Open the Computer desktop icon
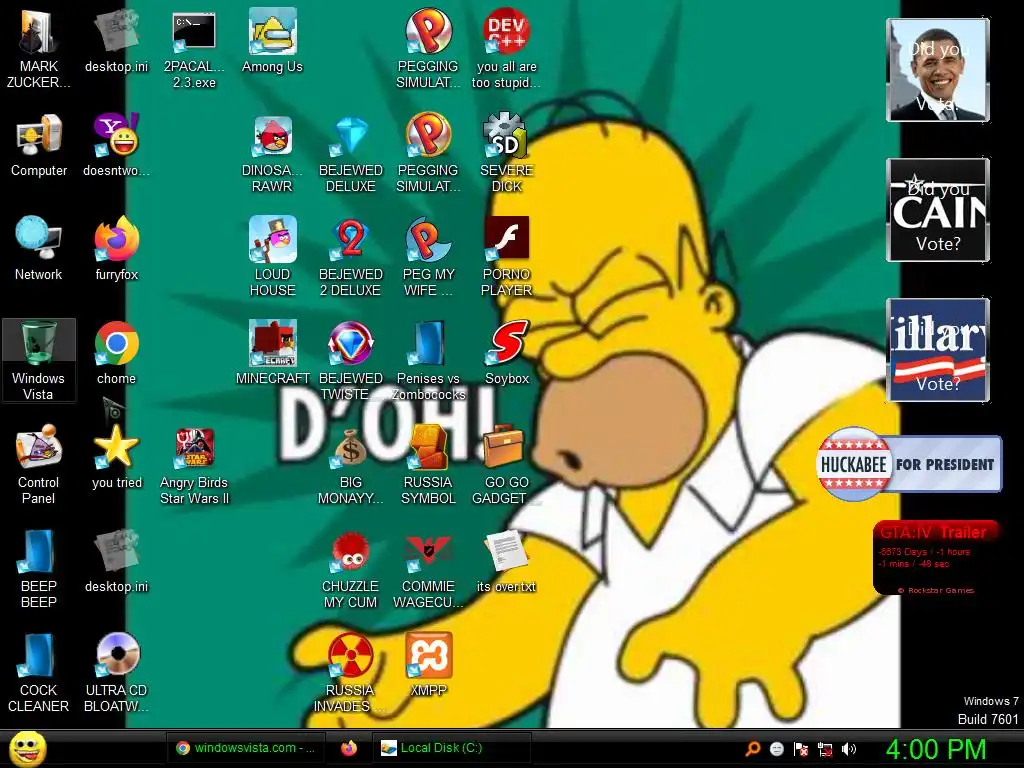The image size is (1024, 768). [39, 145]
